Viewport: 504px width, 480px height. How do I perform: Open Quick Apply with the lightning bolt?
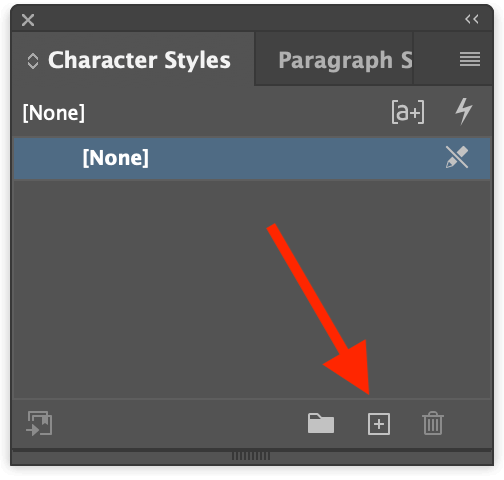click(464, 111)
